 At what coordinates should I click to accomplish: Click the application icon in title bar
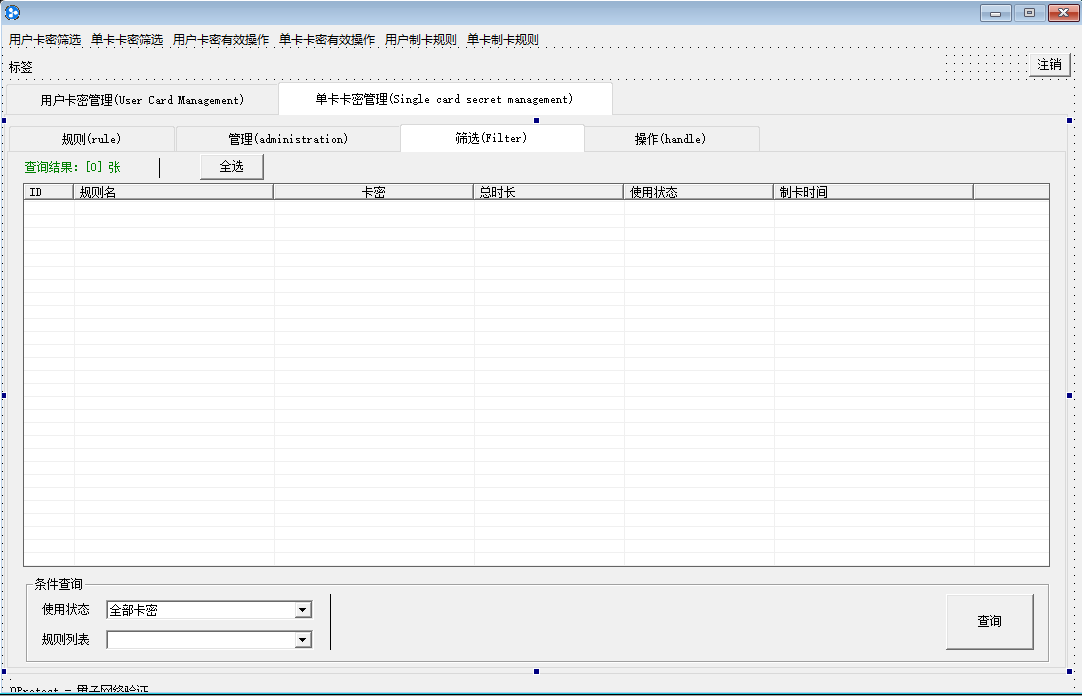13,13
